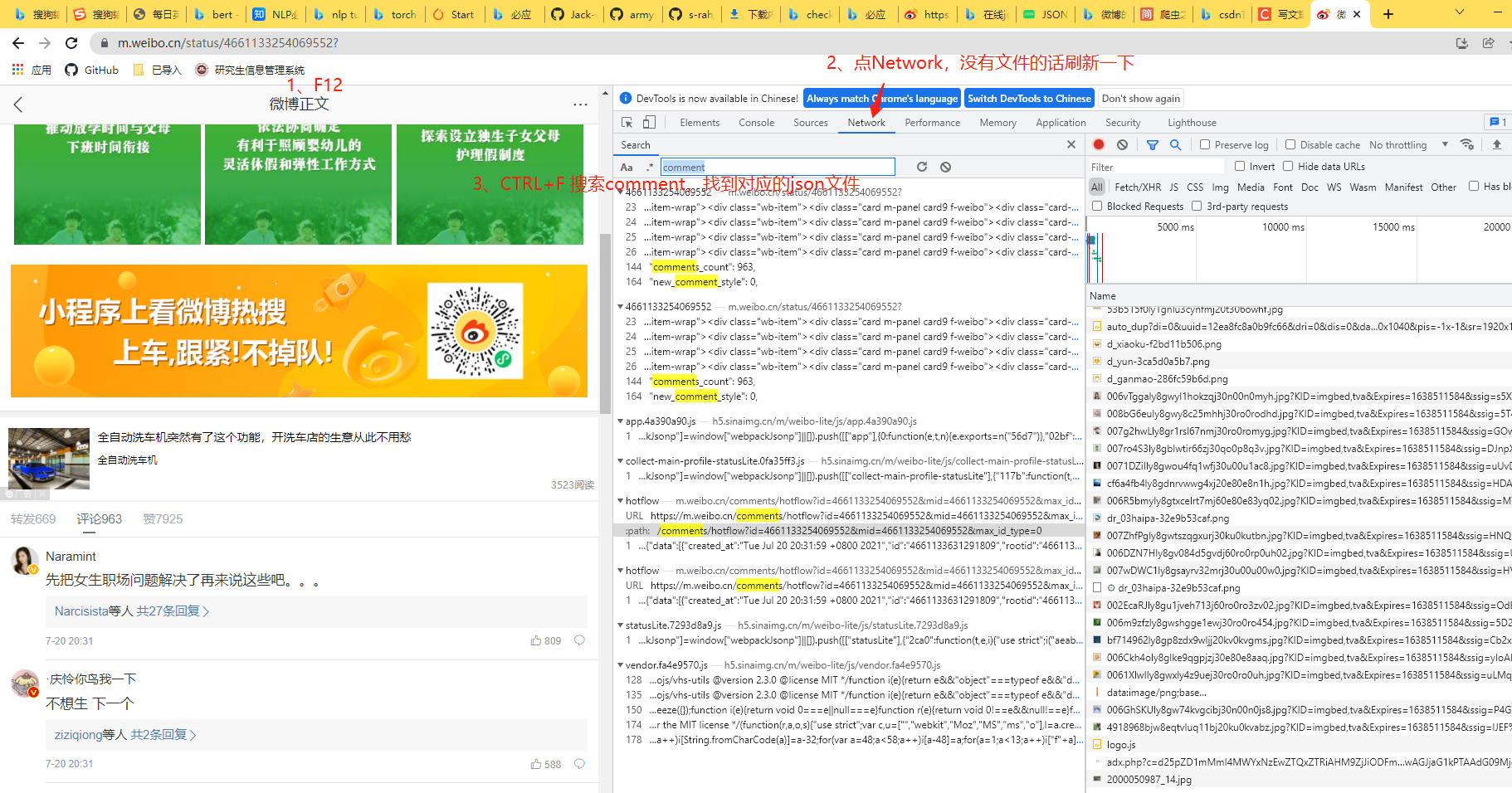Switch to the Application tab

pyautogui.click(x=1061, y=123)
